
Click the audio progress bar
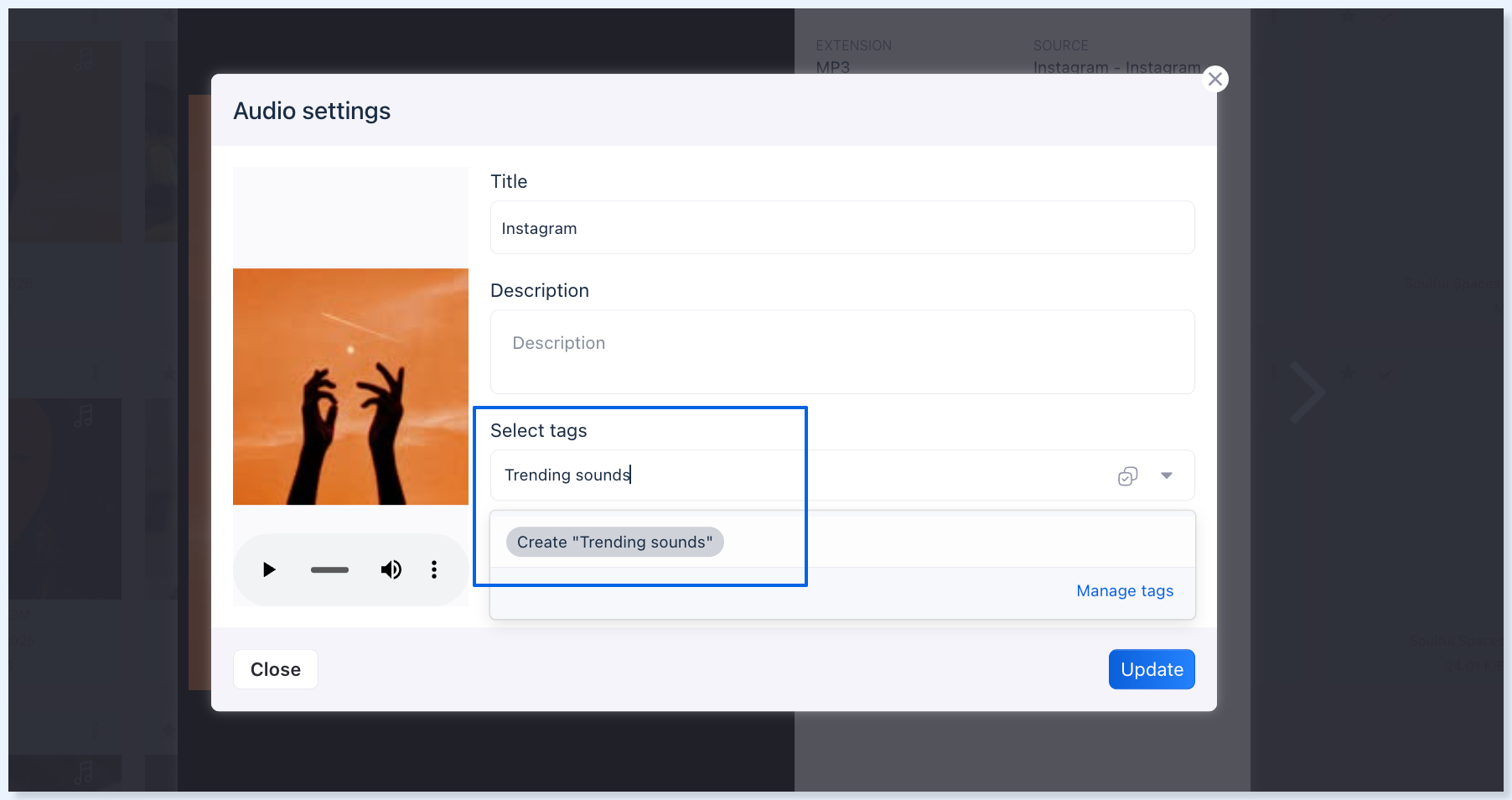(329, 570)
